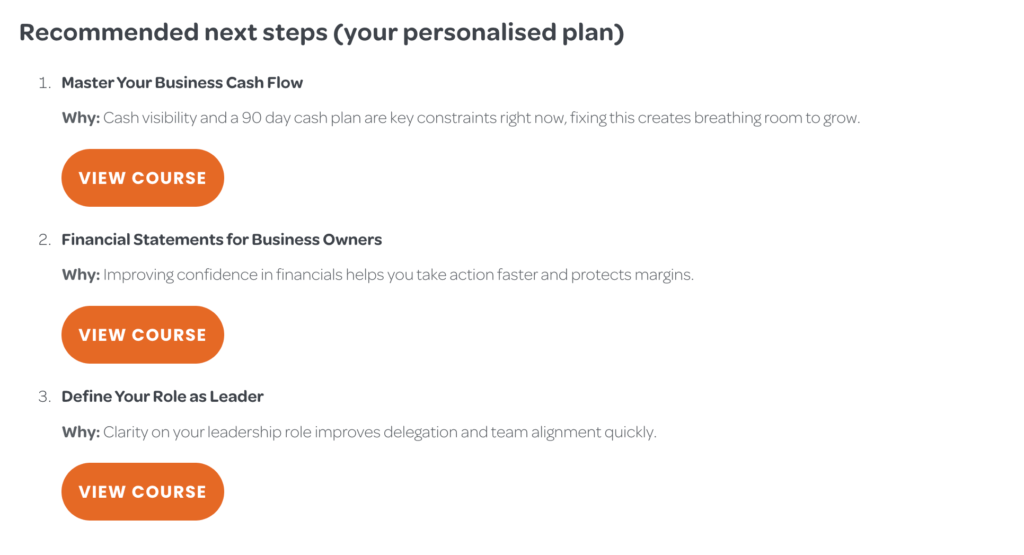
Task: Click the list number 2 marker
Action: pos(44,240)
